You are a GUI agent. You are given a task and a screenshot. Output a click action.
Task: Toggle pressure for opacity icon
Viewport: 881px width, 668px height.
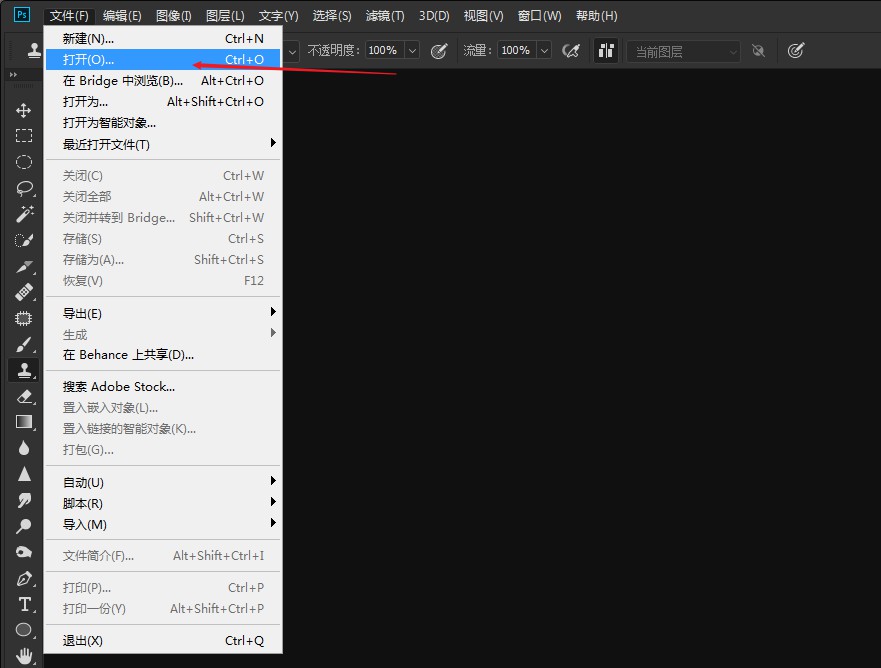click(438, 51)
